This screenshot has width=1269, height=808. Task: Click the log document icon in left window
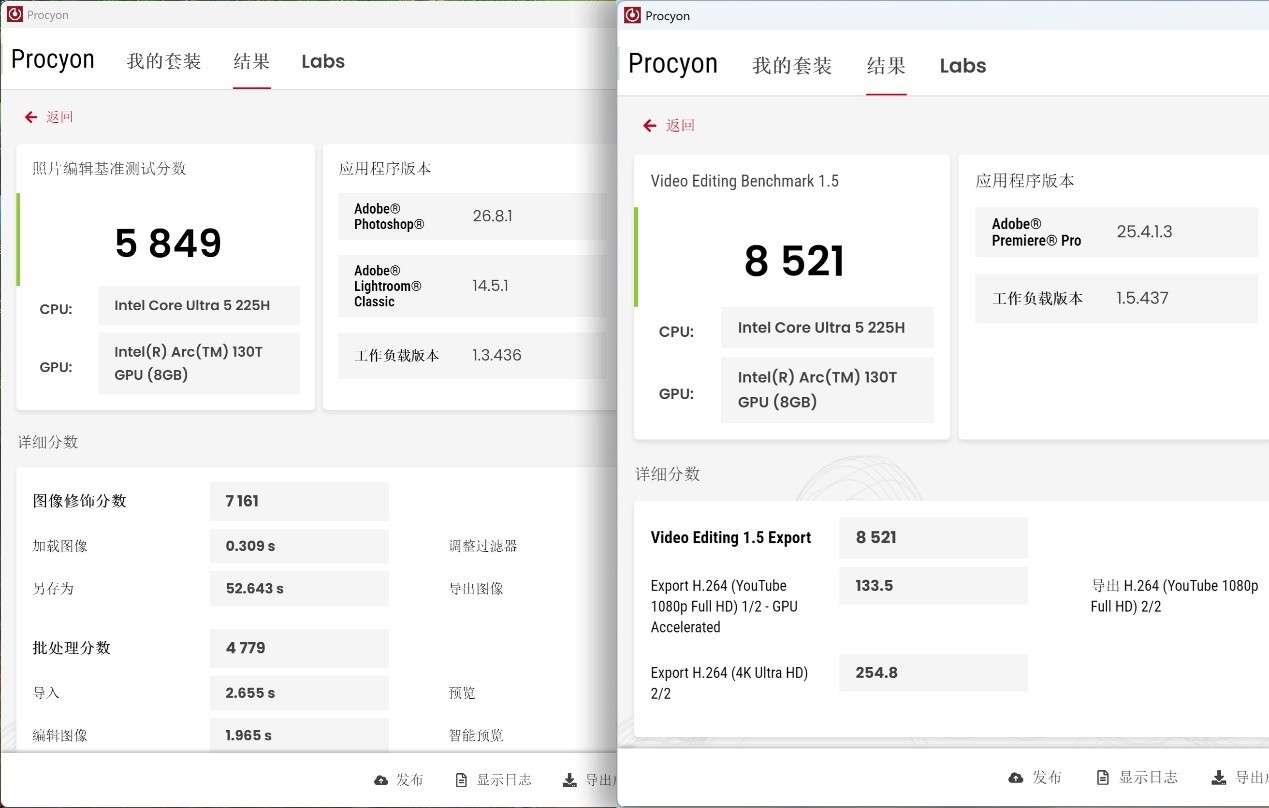click(x=461, y=780)
